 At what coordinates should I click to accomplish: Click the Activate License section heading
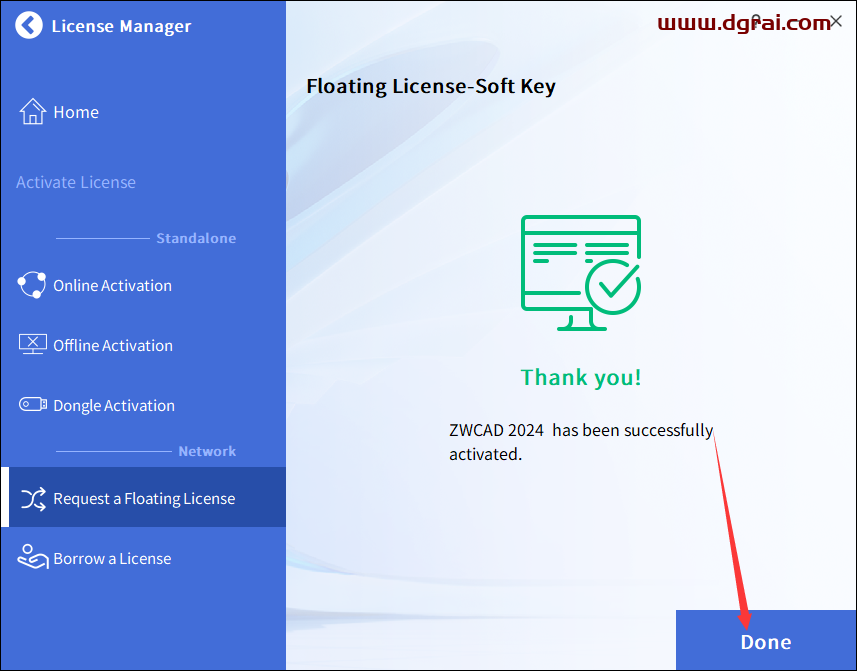pos(76,182)
